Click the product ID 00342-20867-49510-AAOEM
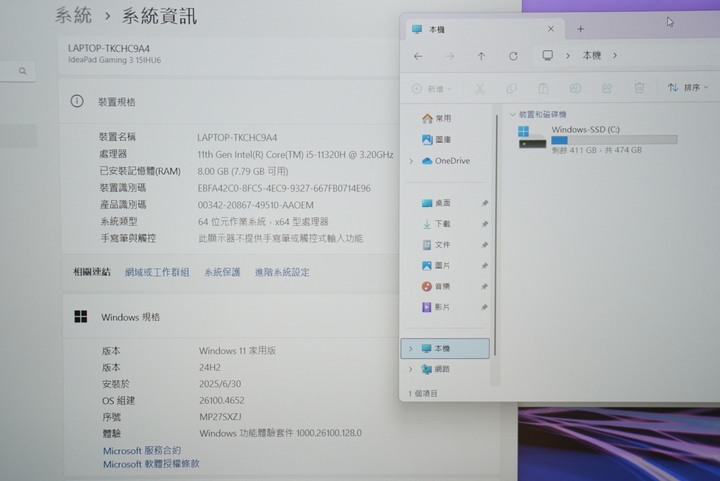The height and width of the screenshot is (481, 720). [256, 205]
